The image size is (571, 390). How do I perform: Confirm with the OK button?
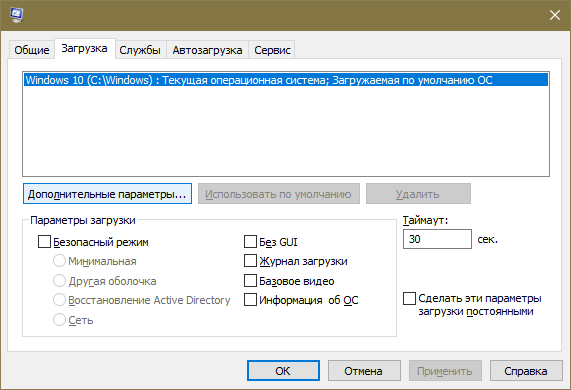click(283, 371)
